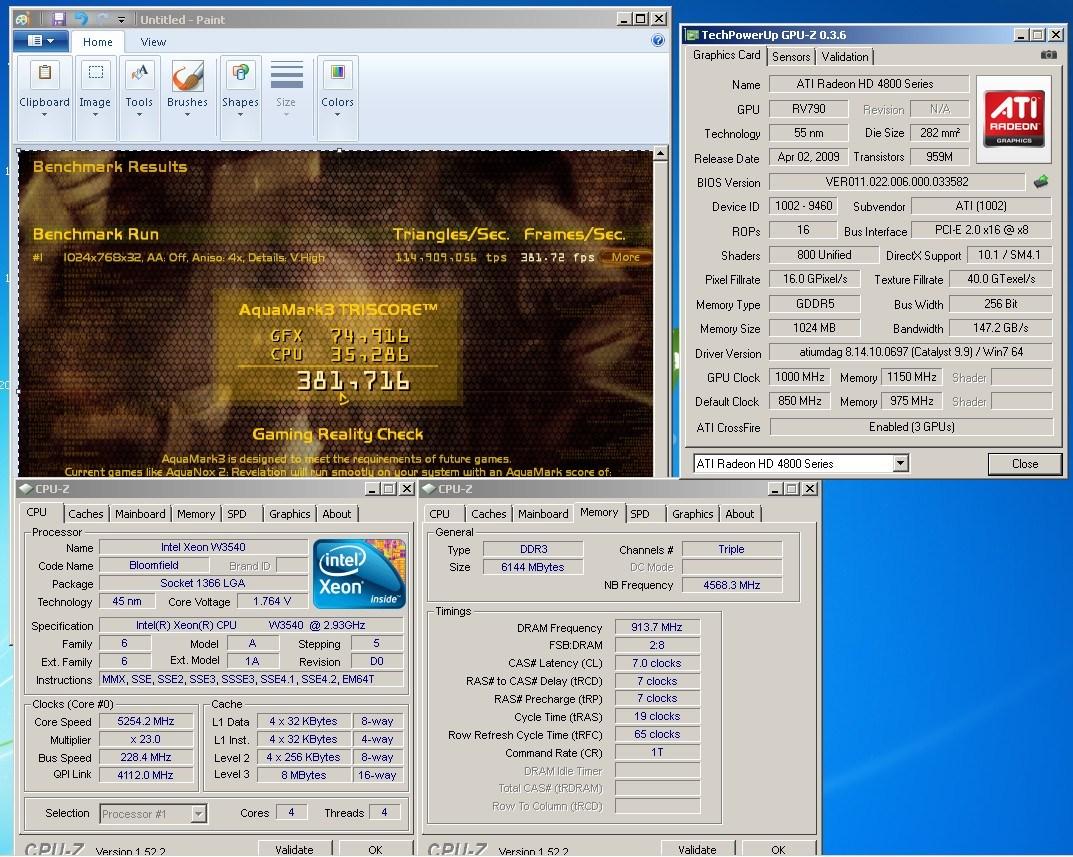Open Graphics tab in right CPU-Z window
The image size is (1073, 857).
693,513
